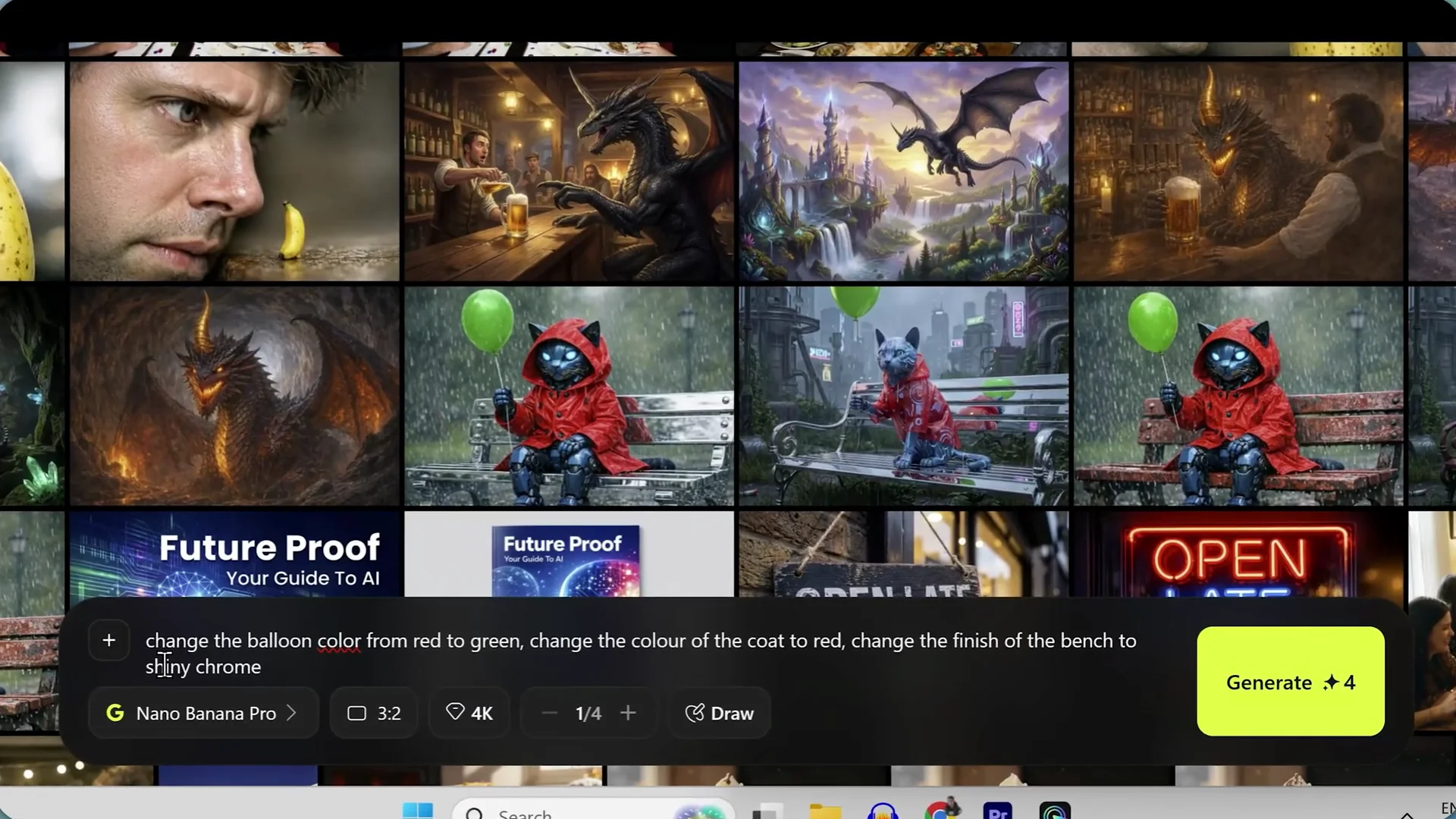Open Windows Start menu icon
Screen dimensions: 1456x819
417,811
